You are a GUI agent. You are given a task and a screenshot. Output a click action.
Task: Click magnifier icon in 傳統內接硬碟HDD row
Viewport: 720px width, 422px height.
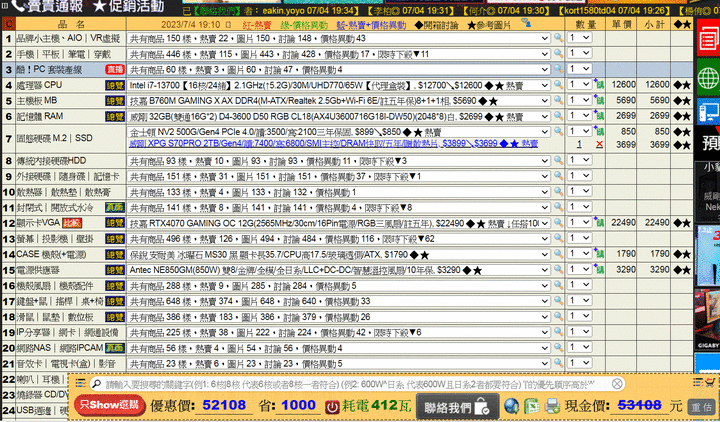click(558, 160)
